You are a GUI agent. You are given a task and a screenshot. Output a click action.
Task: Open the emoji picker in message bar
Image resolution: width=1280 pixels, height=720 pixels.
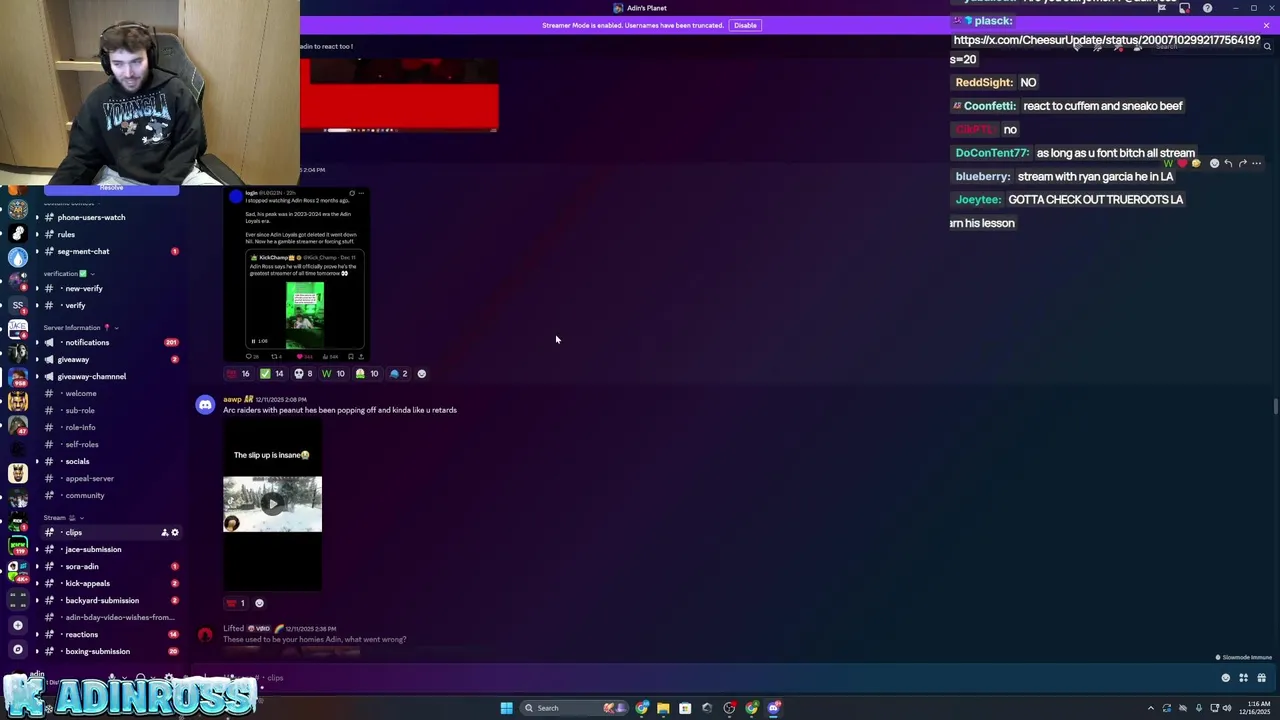(1226, 678)
